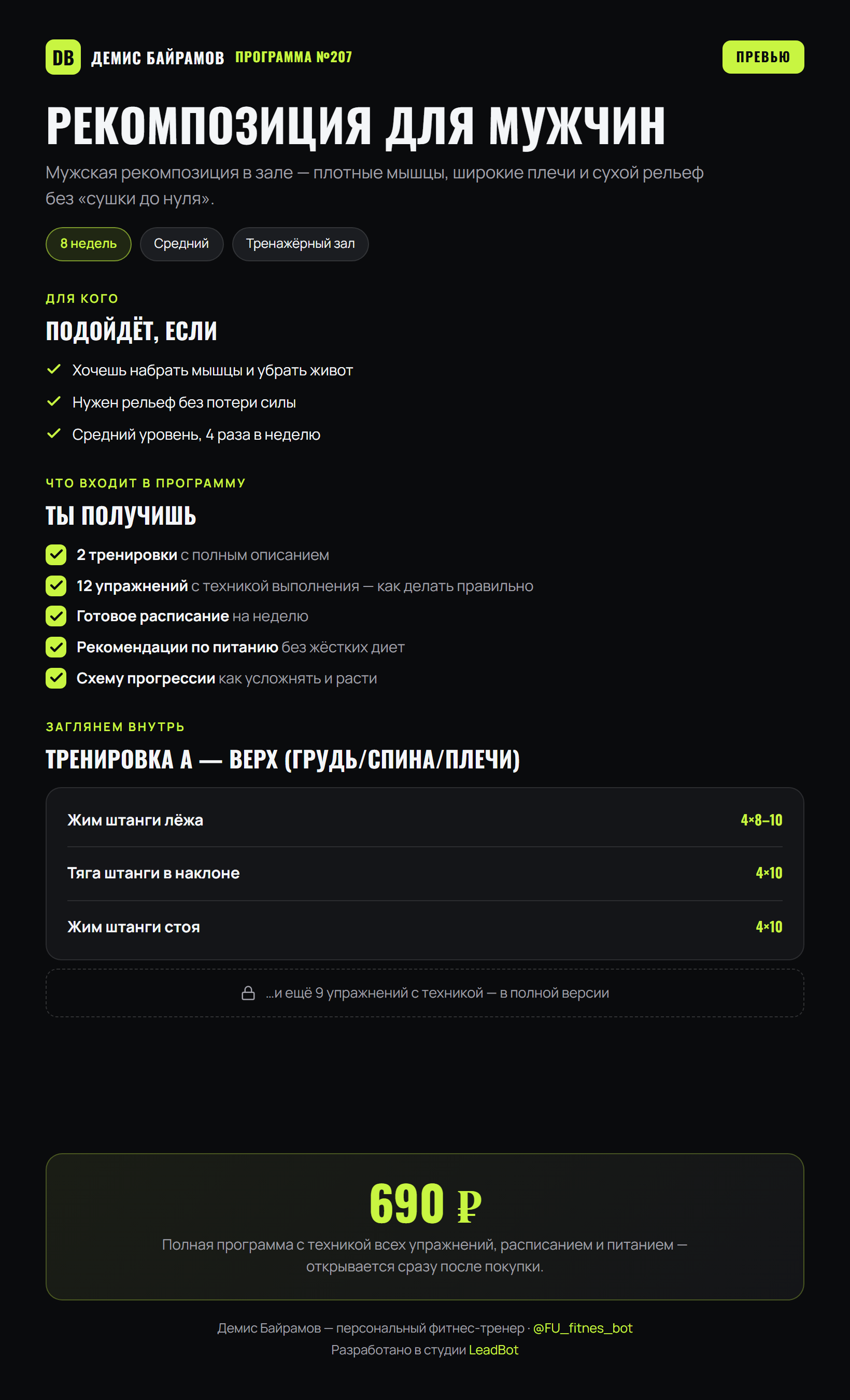Toggle the green checkbox for '12 упражнений'
The height and width of the screenshot is (1400, 850).
(x=55, y=586)
